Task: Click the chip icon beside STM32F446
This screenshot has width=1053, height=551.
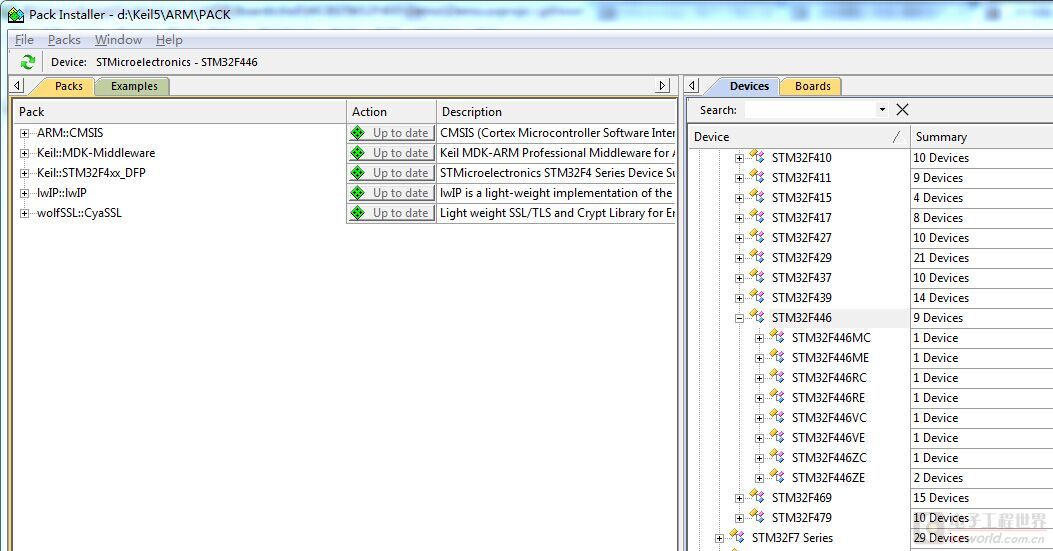Action: [757, 317]
